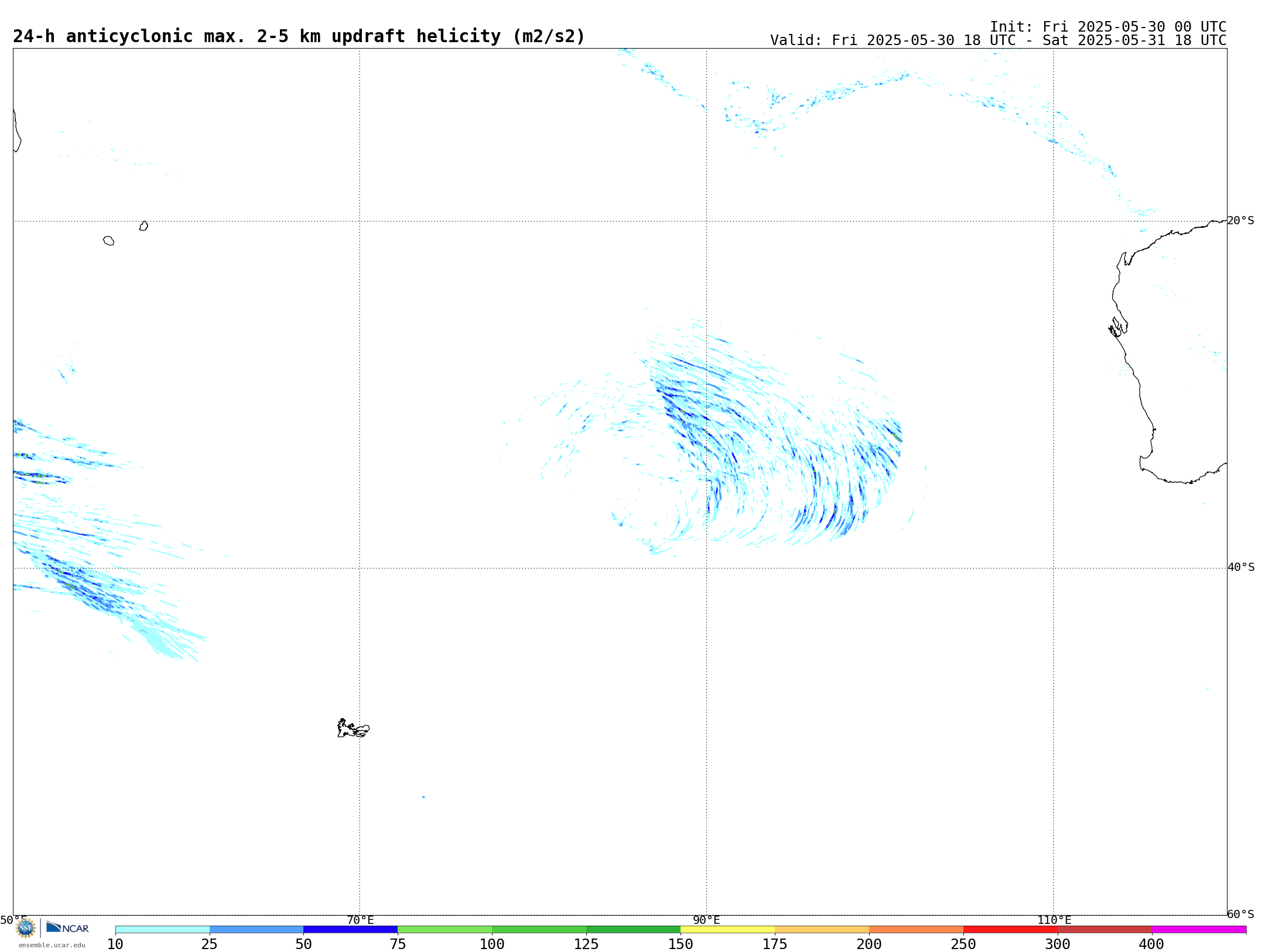Click the colorbar value 25 label

click(x=210, y=944)
